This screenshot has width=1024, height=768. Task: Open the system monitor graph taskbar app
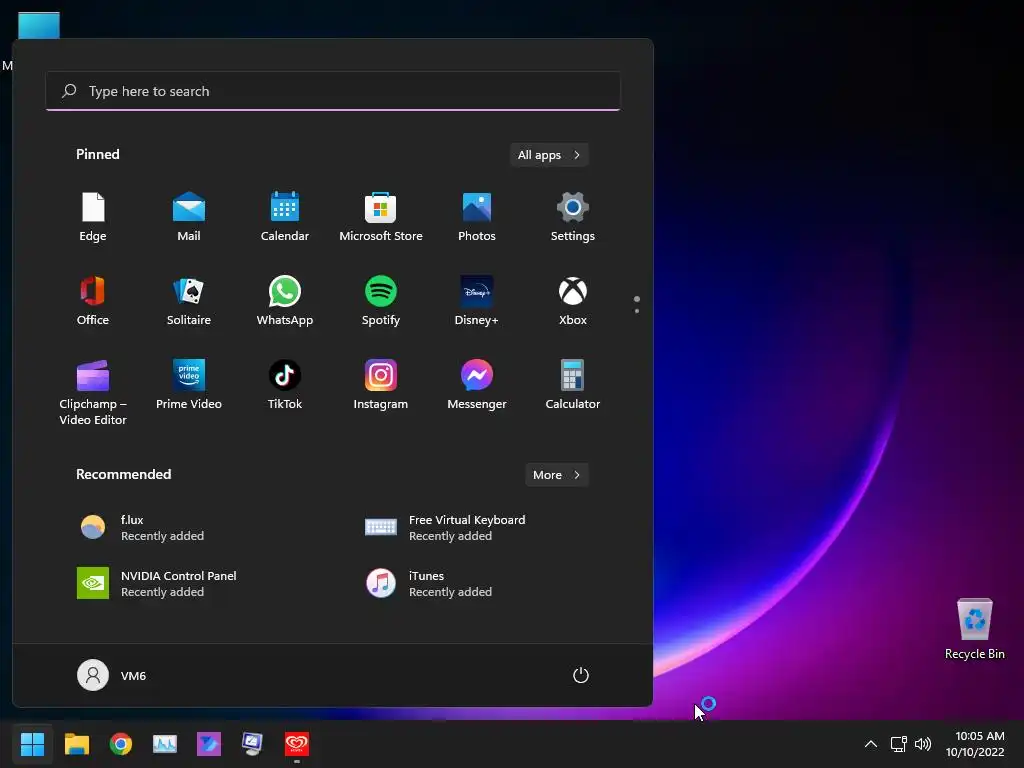(x=165, y=744)
